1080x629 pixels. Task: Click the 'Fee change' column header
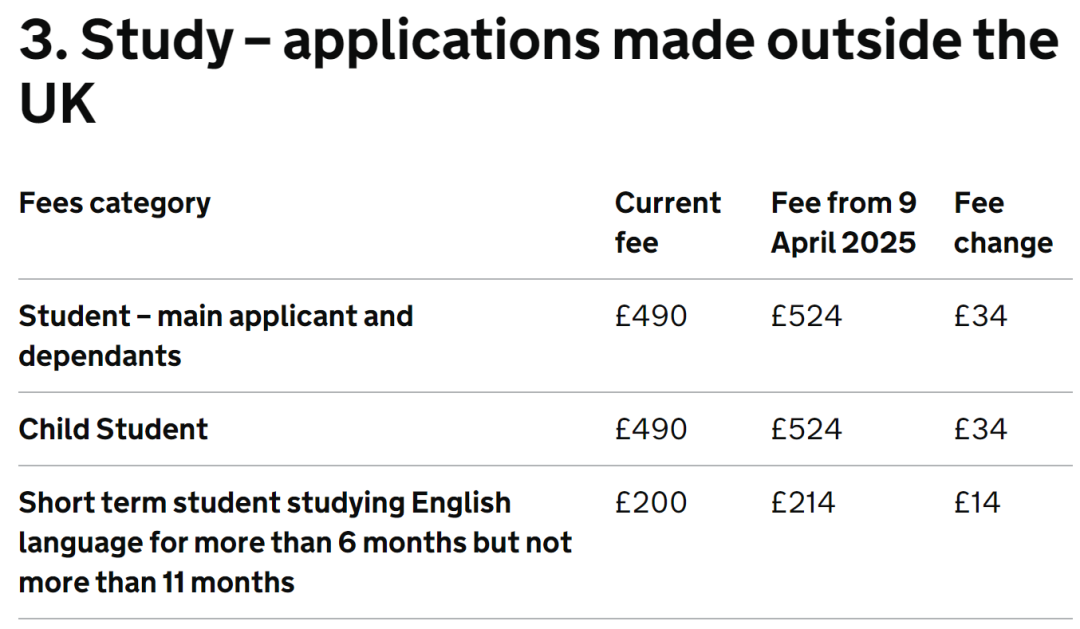pos(1002,222)
